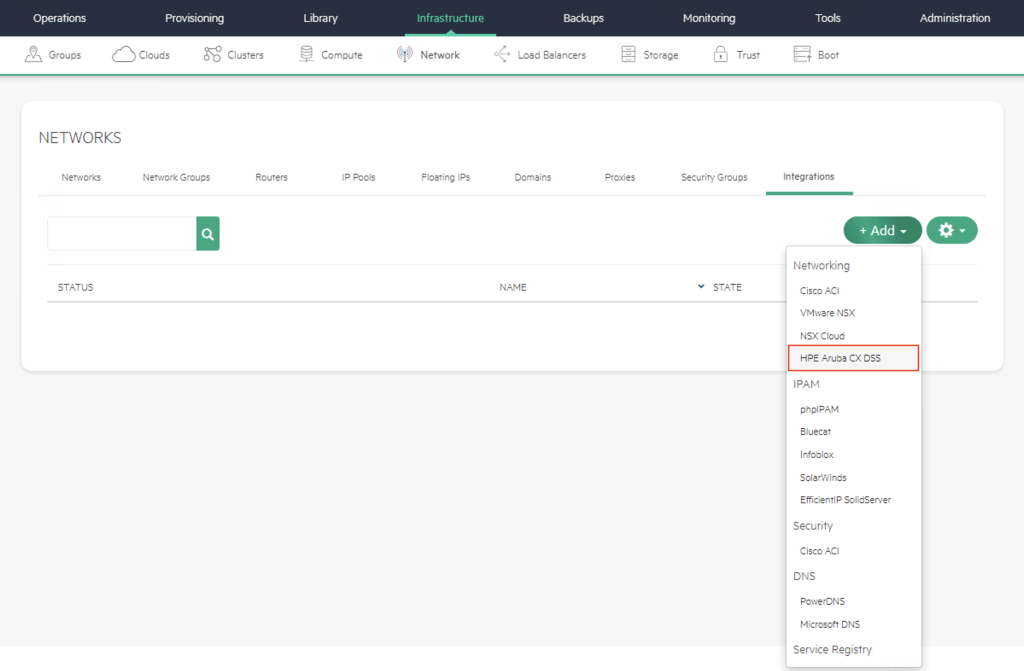Choose VMware NSX from Add menu

point(827,313)
